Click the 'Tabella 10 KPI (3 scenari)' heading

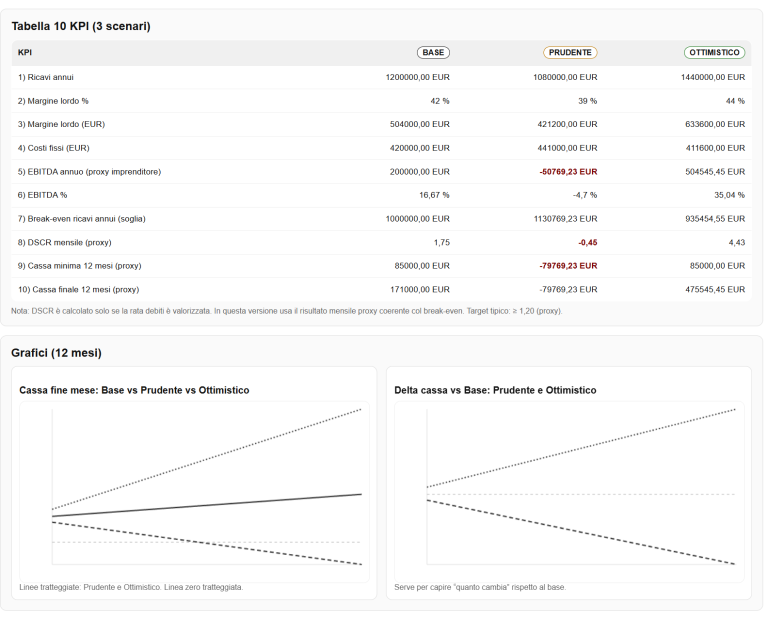(81, 26)
